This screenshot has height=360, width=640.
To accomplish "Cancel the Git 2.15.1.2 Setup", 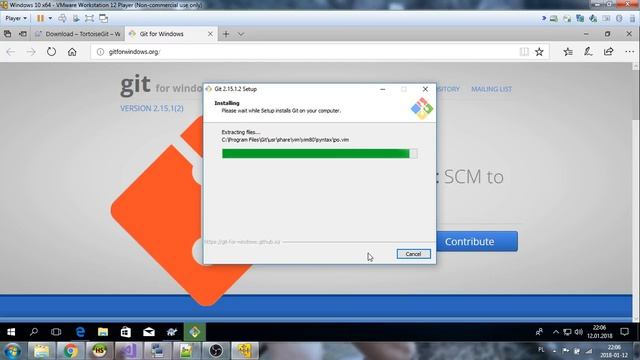I will tap(413, 254).
